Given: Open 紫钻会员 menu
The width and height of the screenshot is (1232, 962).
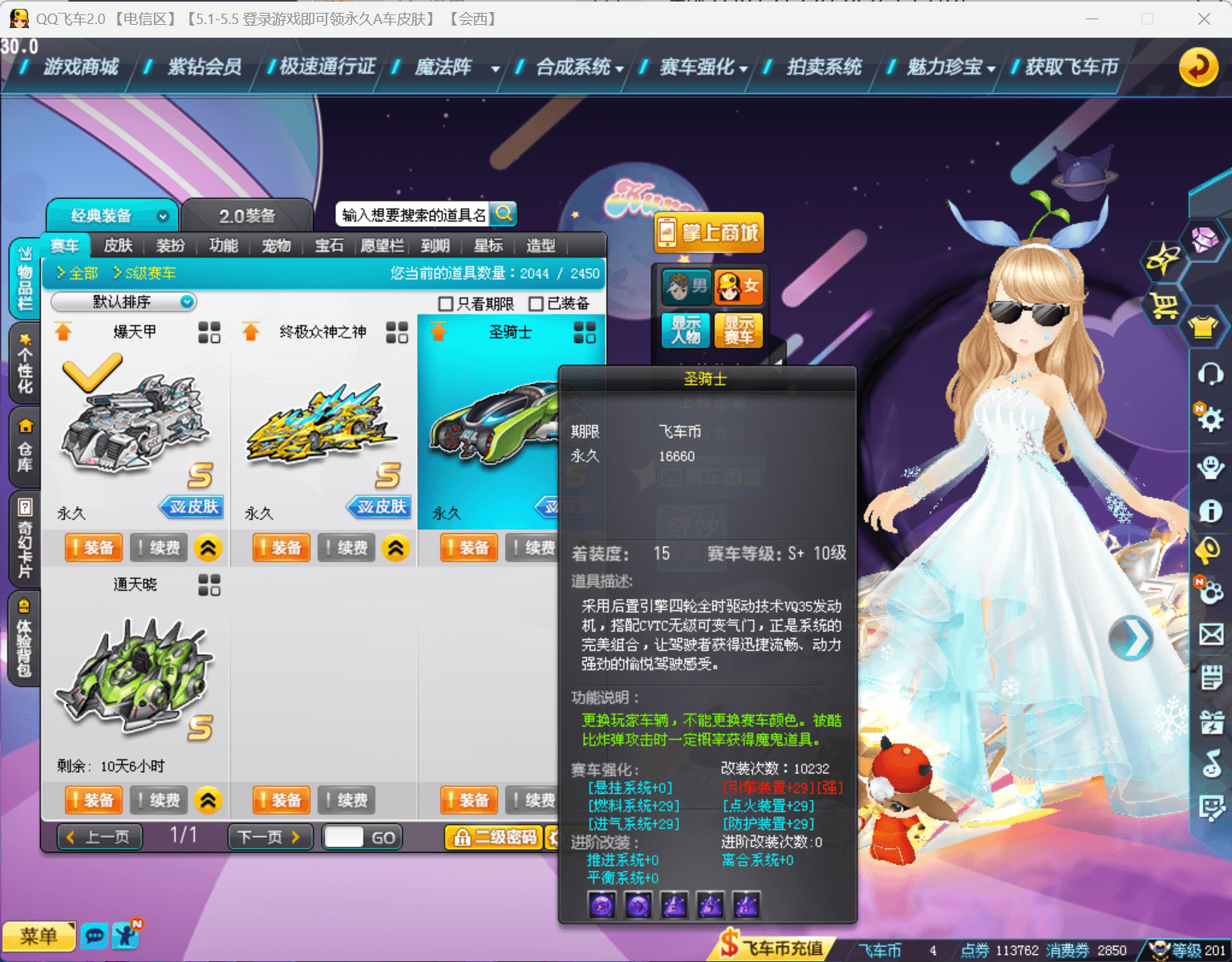Looking at the screenshot, I should tap(205, 67).
